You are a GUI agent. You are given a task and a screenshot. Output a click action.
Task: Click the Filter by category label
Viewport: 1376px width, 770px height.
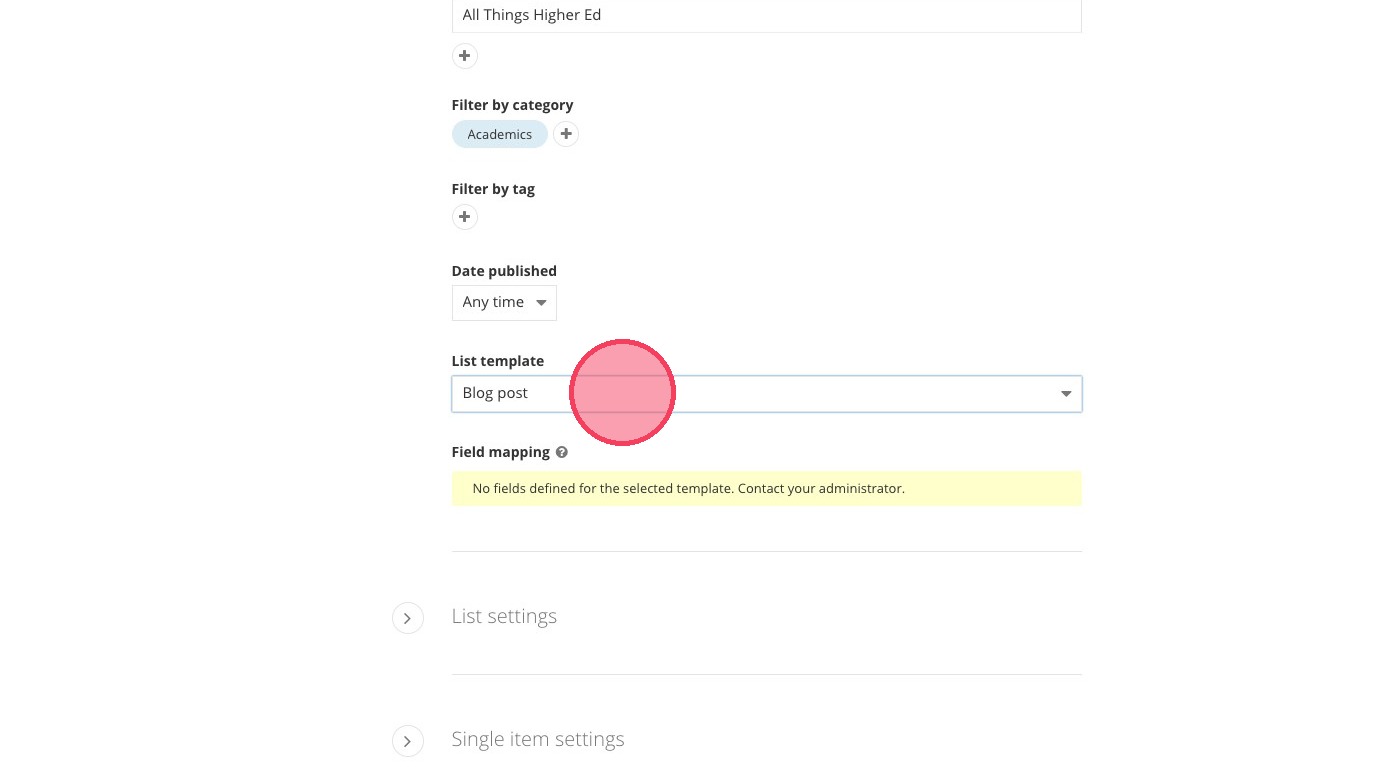tap(512, 105)
